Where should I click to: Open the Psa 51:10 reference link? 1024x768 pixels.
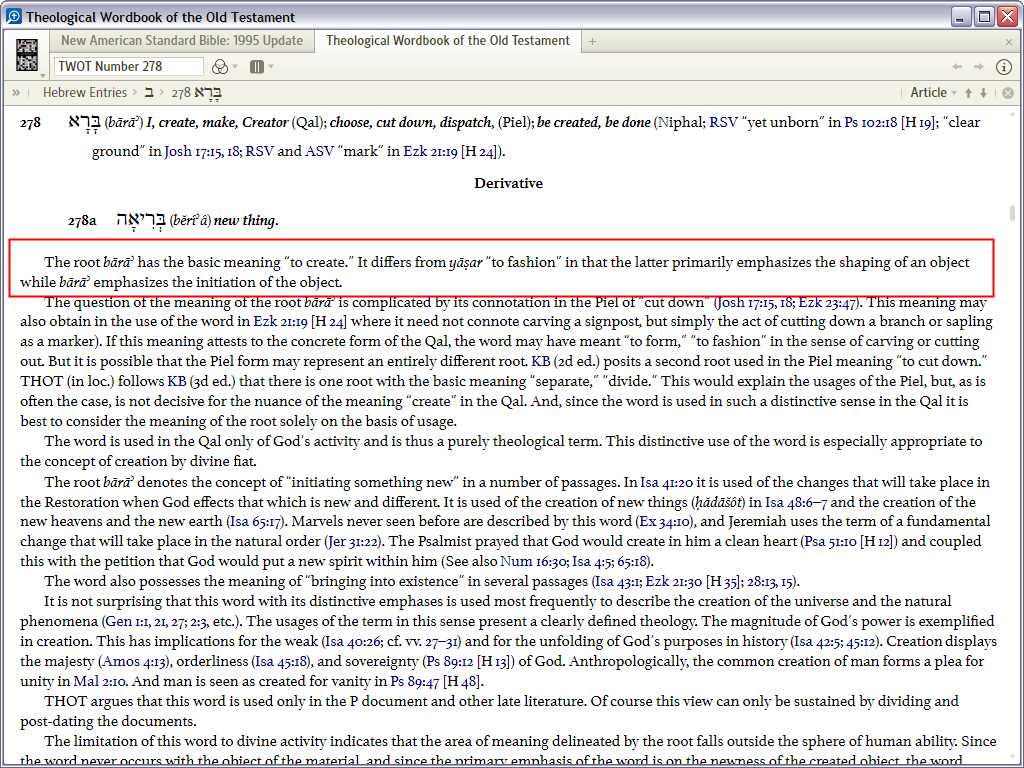tap(830, 541)
